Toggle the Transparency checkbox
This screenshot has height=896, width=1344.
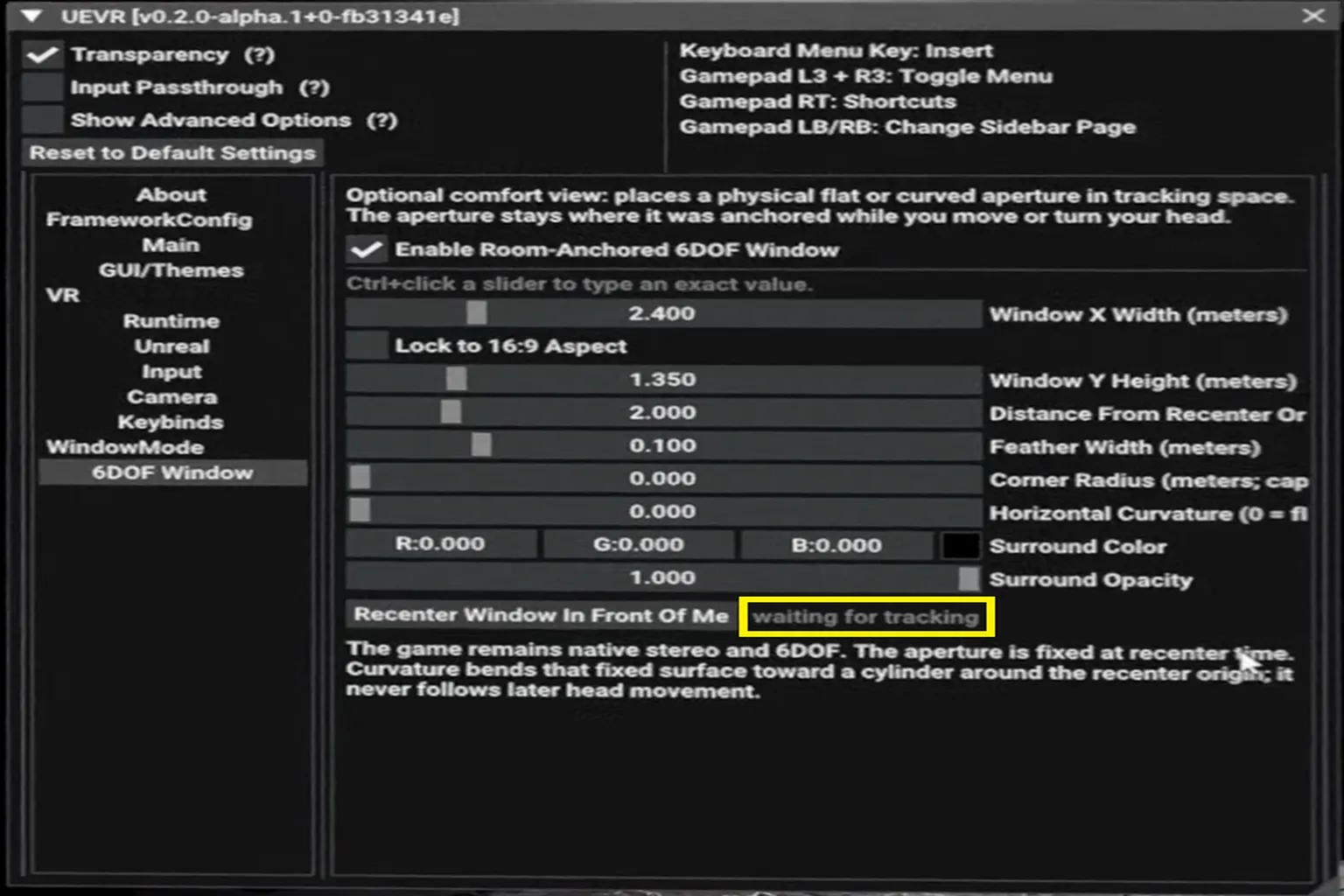[42, 54]
